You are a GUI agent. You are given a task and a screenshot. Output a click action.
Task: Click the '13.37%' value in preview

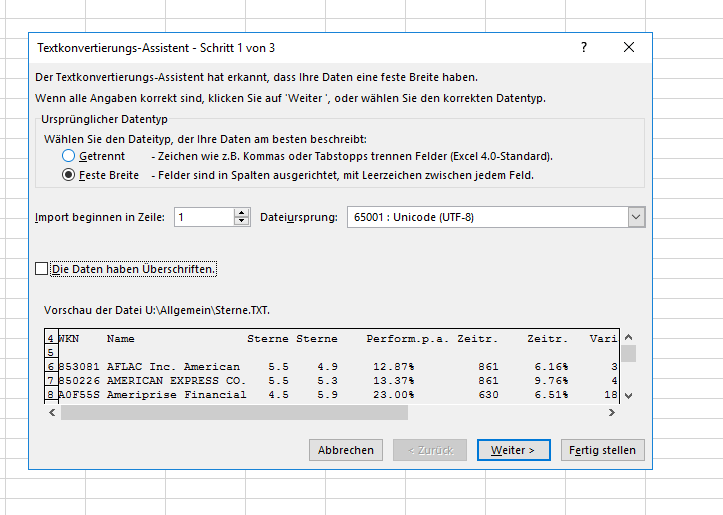click(394, 381)
